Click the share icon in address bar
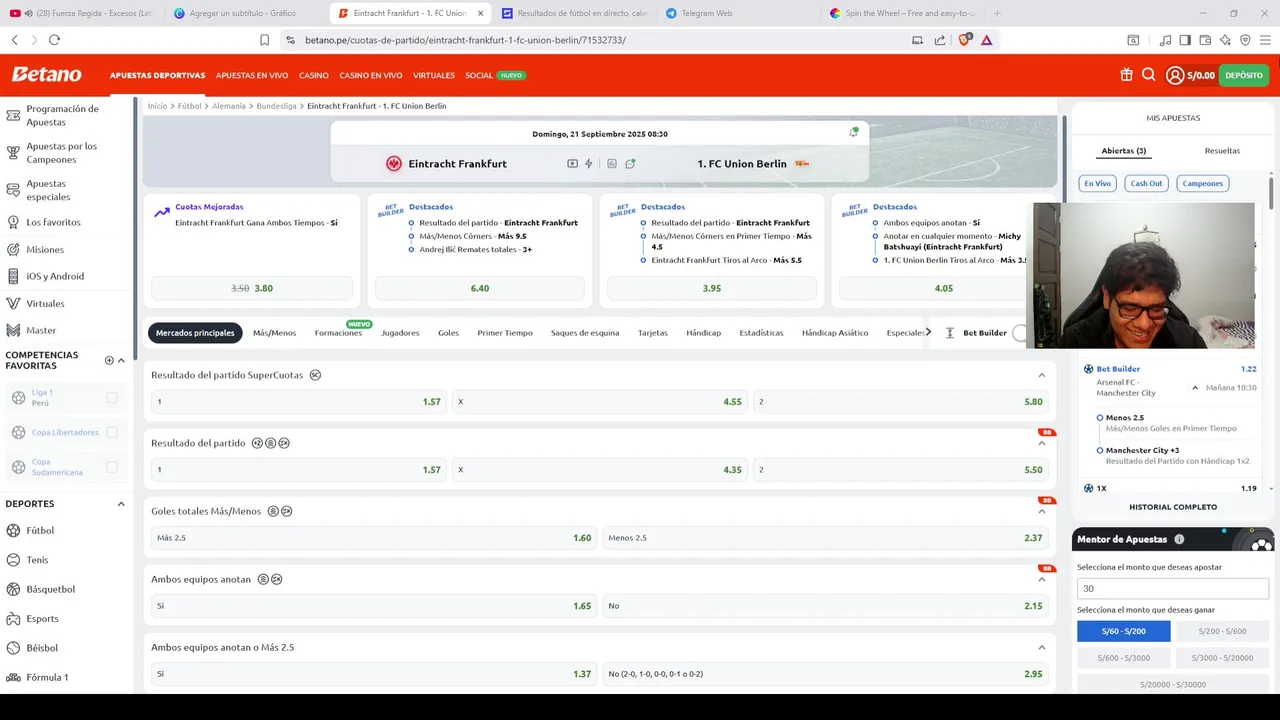This screenshot has height=720, width=1280. (x=940, y=40)
